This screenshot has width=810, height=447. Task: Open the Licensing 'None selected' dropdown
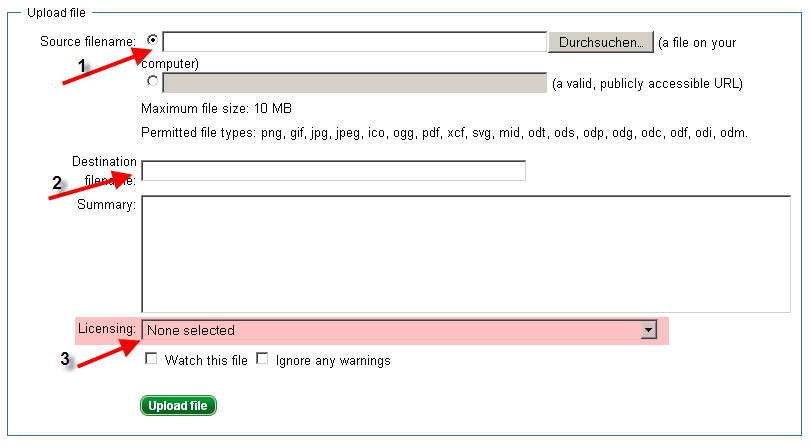[390, 330]
